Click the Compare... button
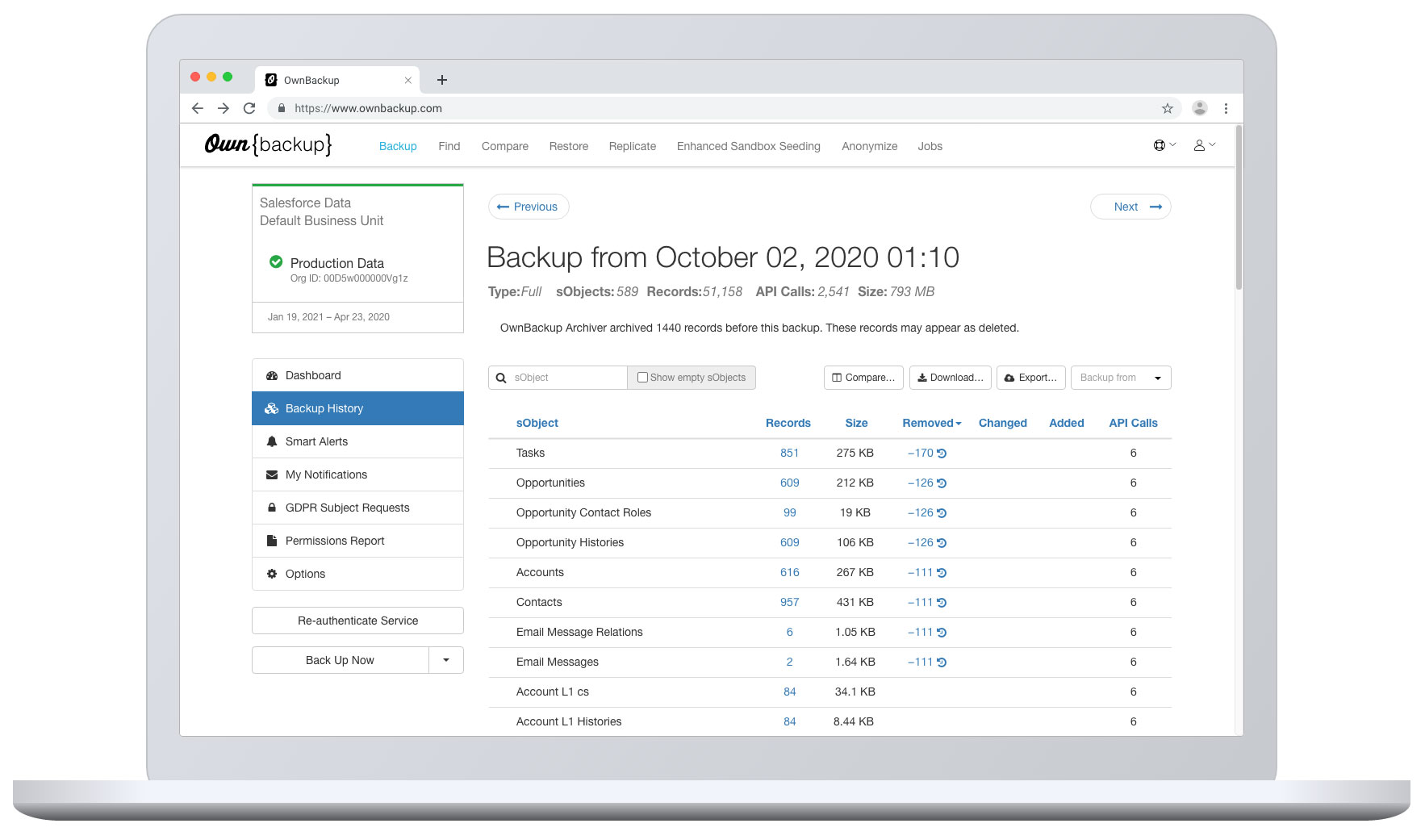 863,378
